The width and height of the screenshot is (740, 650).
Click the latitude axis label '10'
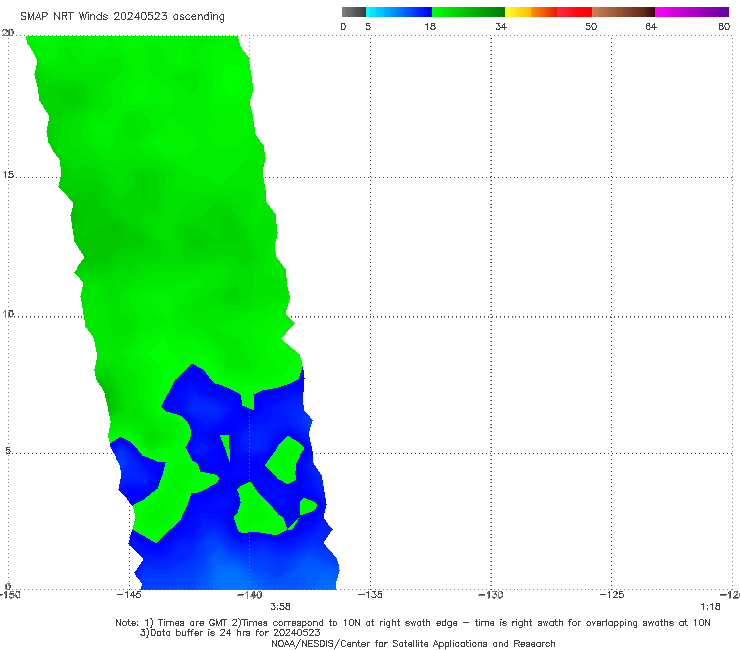8,313
